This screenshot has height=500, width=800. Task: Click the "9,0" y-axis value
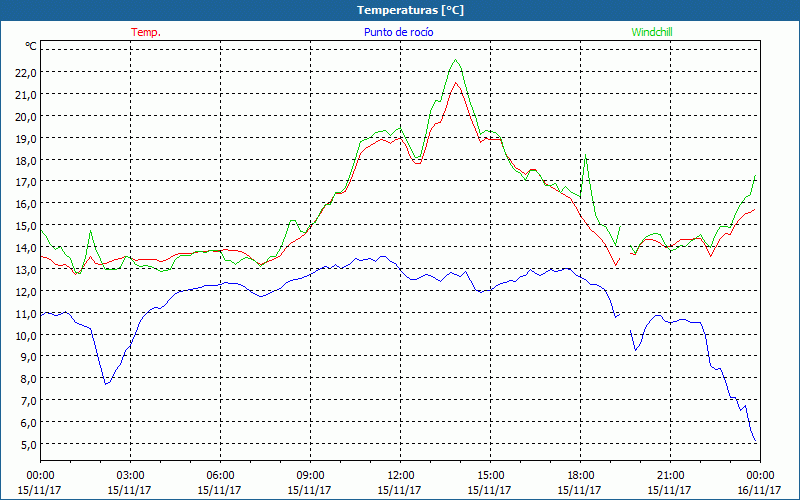[28, 357]
